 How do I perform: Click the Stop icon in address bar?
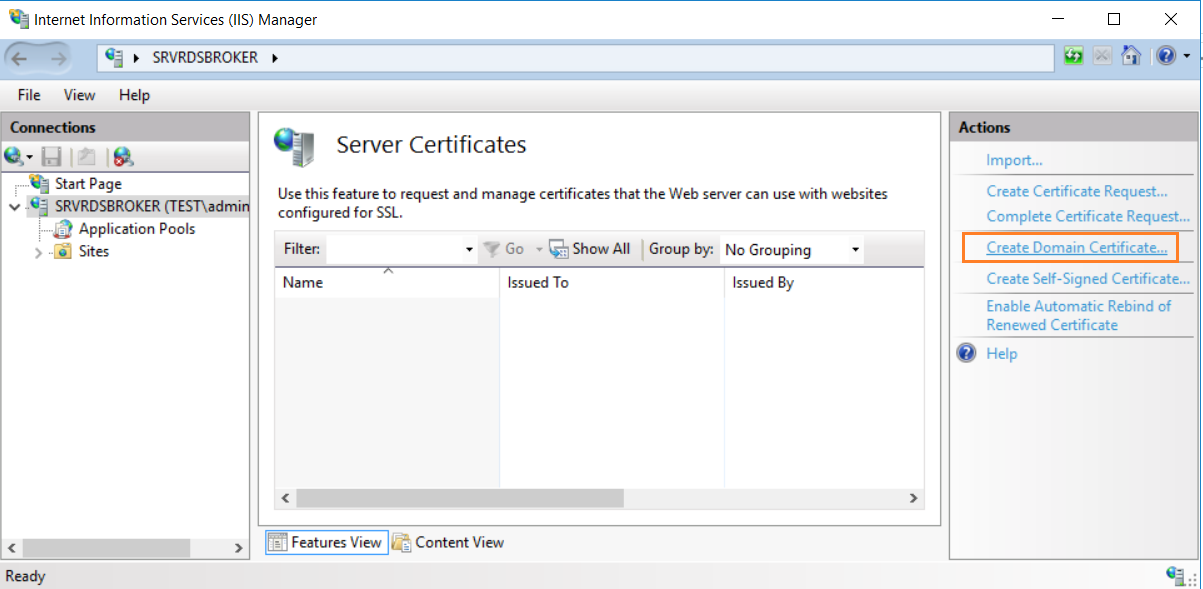[x=1102, y=56]
